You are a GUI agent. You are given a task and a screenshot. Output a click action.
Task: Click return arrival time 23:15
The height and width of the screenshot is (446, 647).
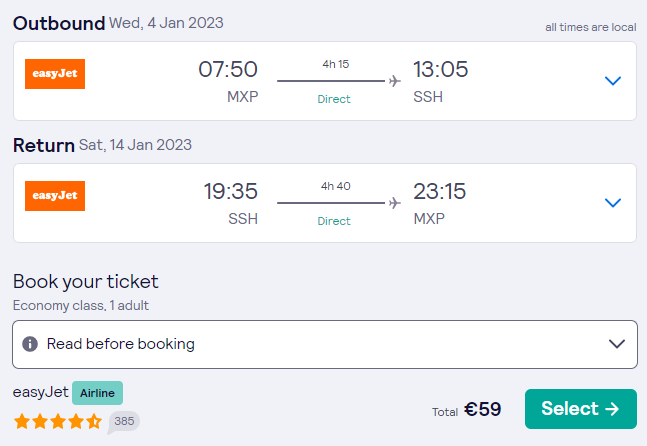440,191
